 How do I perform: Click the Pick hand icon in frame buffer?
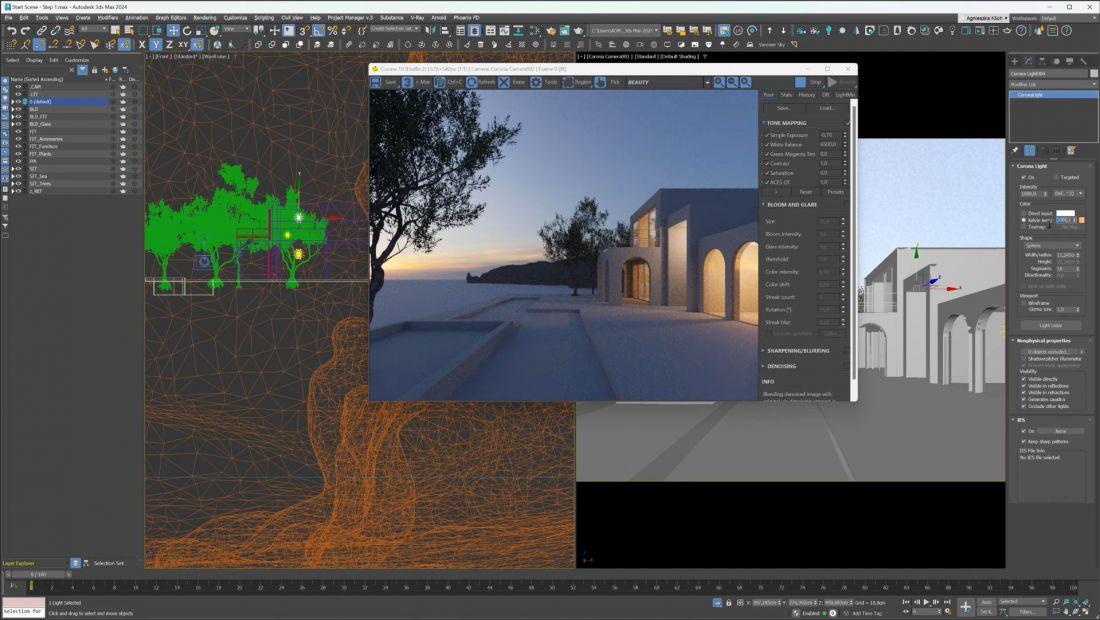(601, 82)
